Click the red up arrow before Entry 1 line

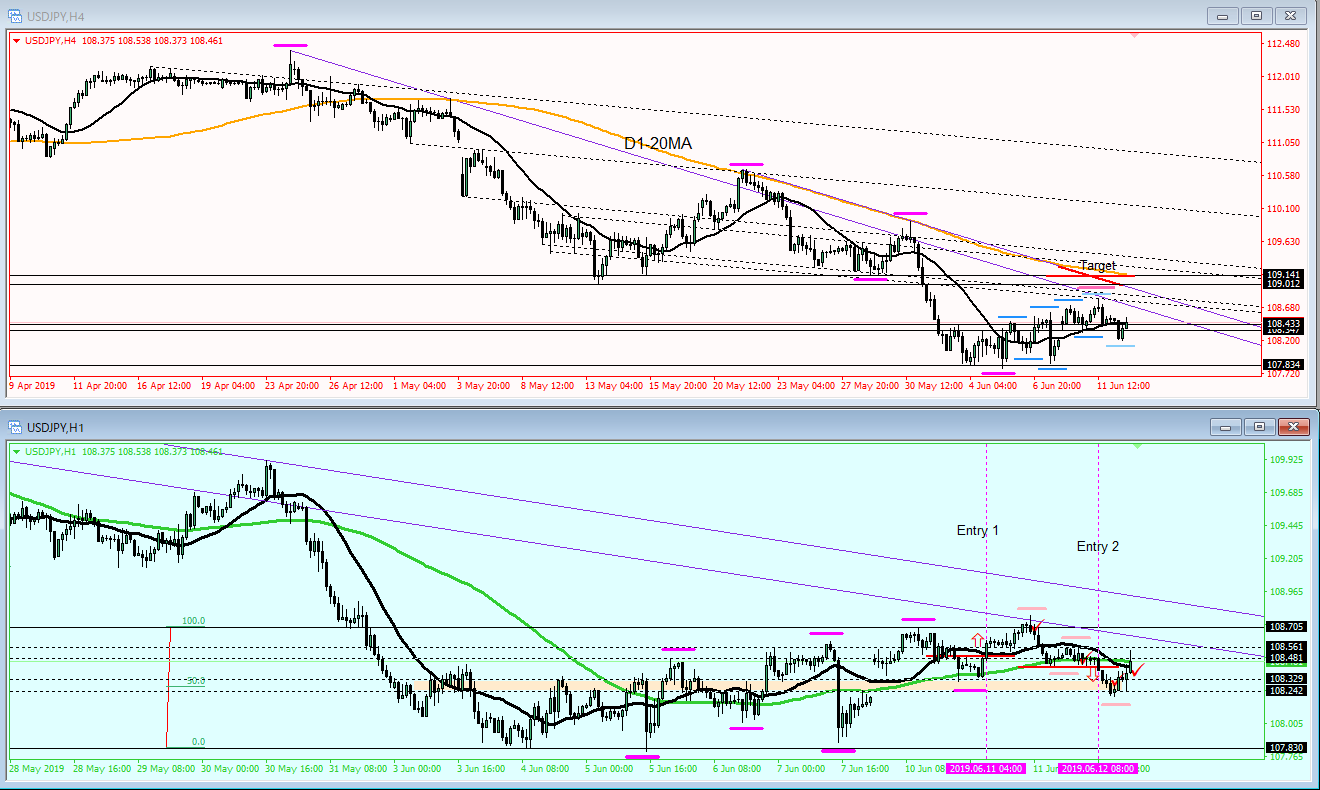976,639
